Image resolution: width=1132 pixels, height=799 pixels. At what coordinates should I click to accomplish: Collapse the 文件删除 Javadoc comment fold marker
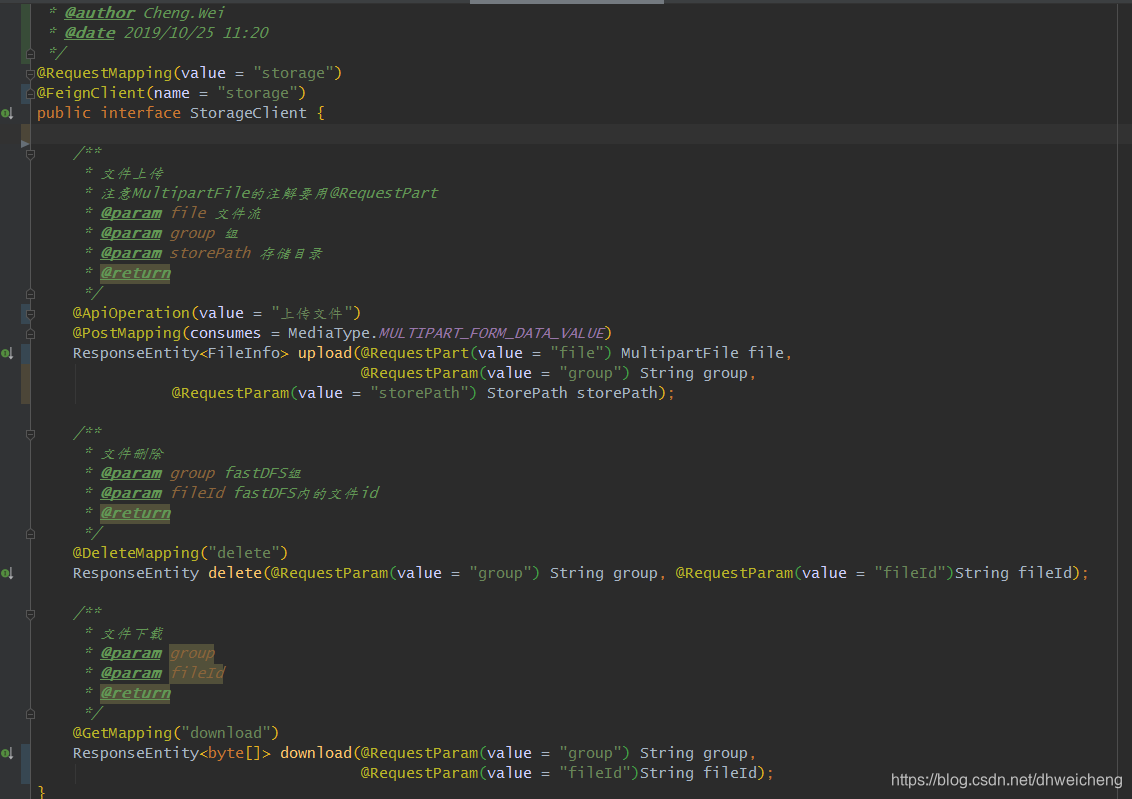[30, 434]
